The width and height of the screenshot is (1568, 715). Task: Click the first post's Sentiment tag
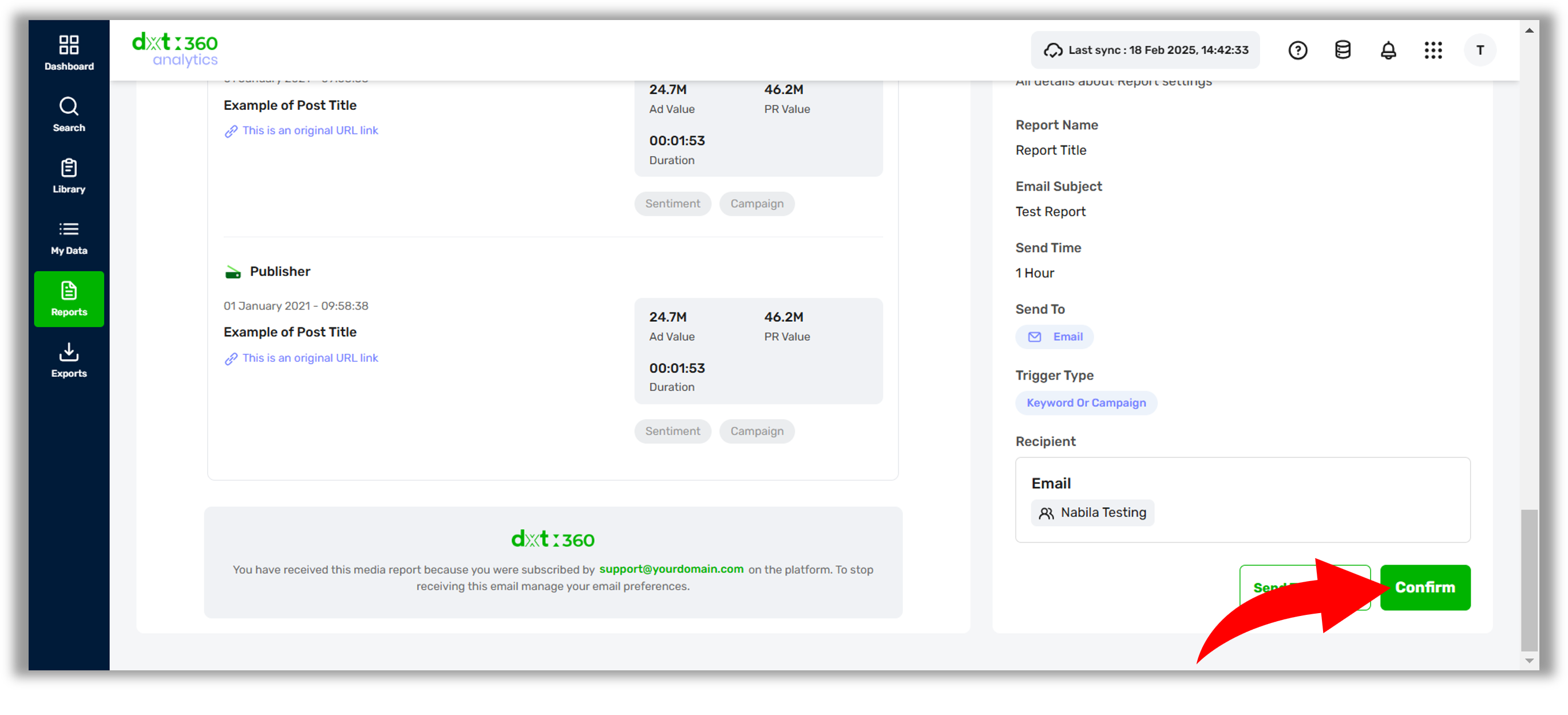pyautogui.click(x=672, y=203)
